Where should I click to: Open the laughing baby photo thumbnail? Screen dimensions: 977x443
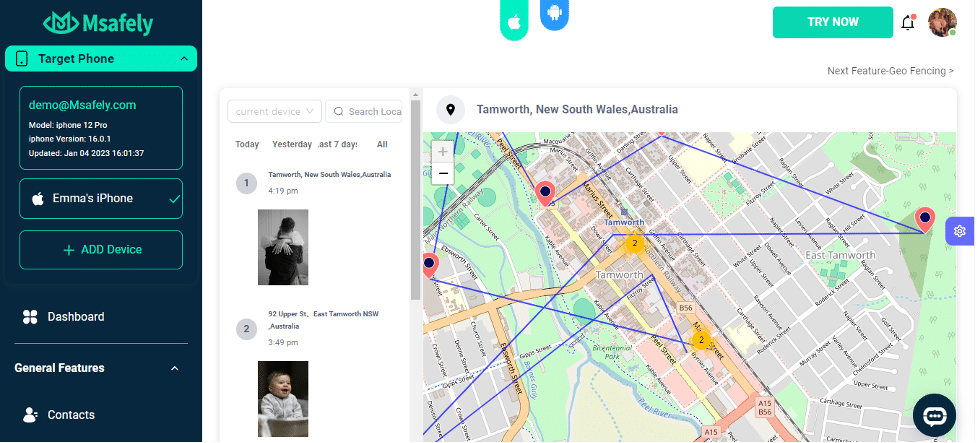283,399
